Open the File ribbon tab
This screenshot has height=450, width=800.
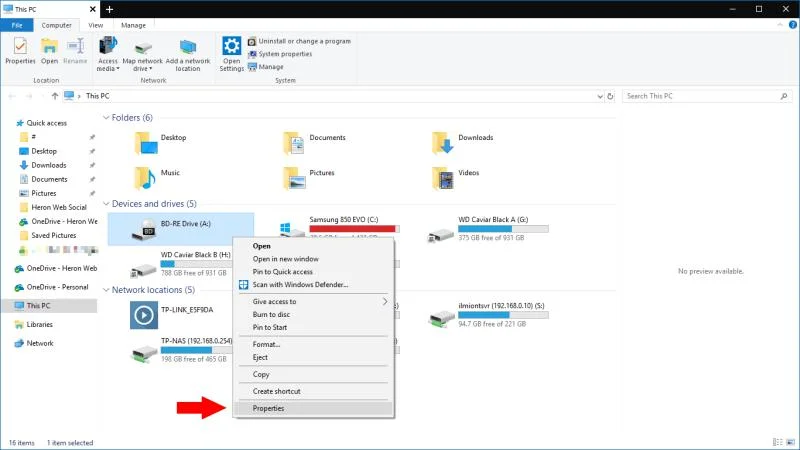(17, 25)
